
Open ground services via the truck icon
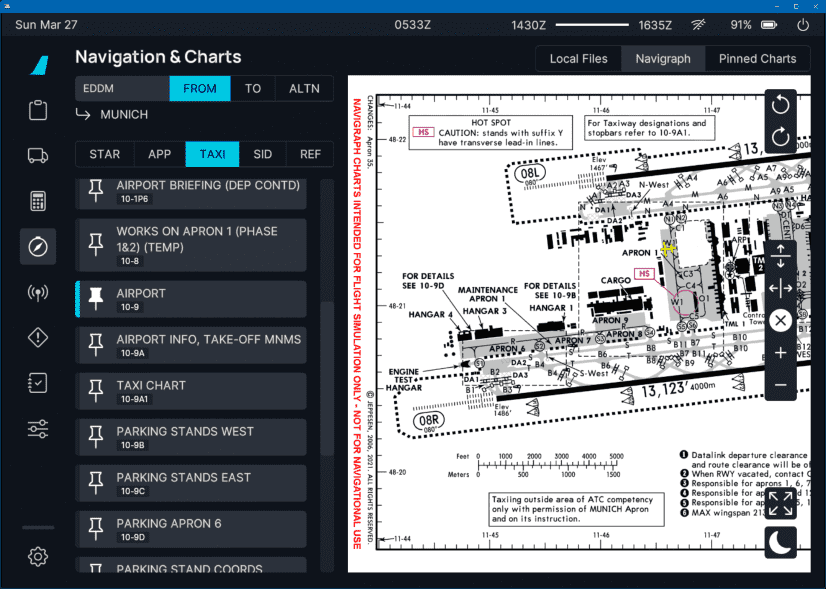tap(37, 155)
